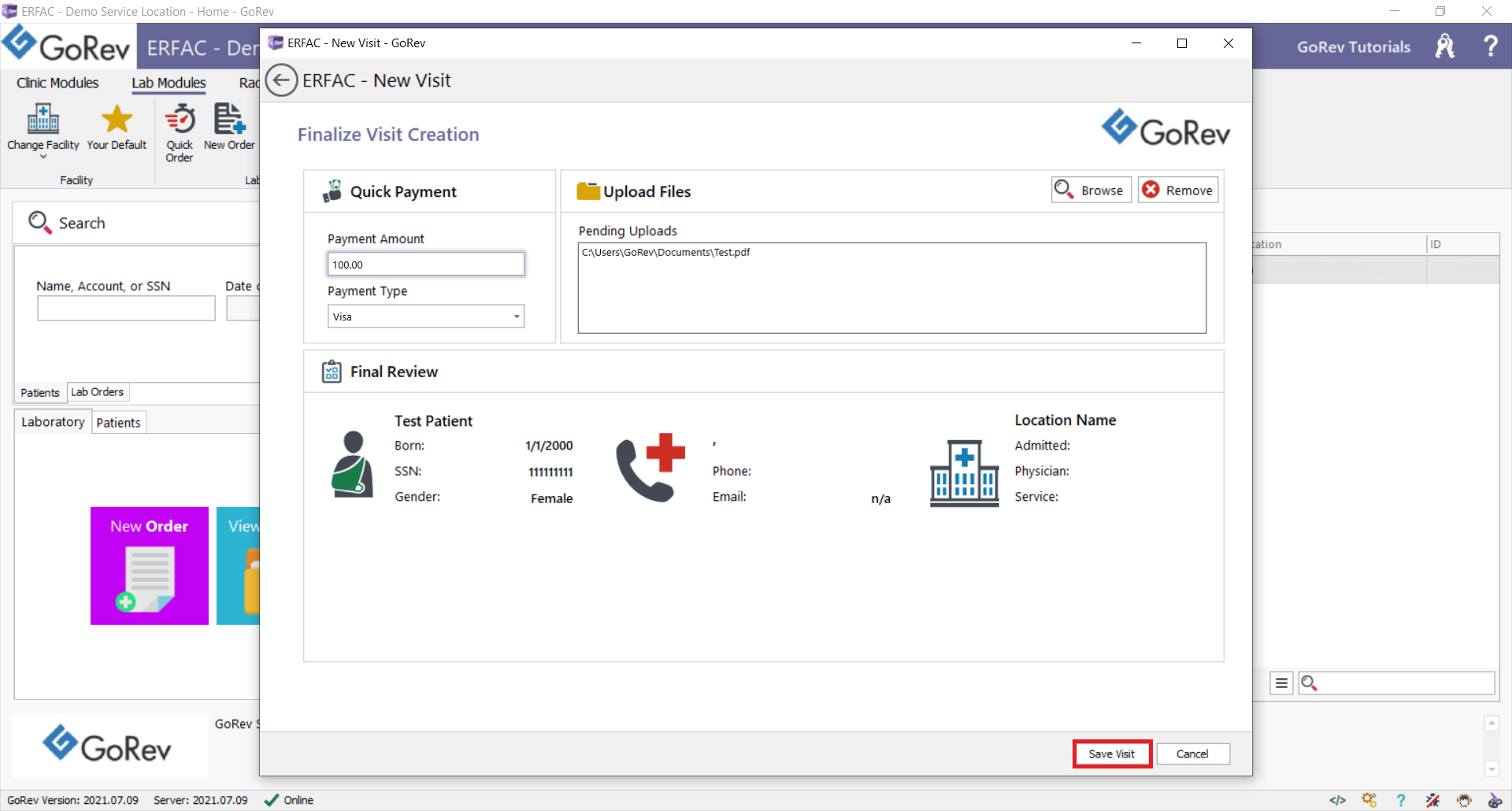
Task: Open GoRev Tutorials link
Action: tap(1354, 46)
